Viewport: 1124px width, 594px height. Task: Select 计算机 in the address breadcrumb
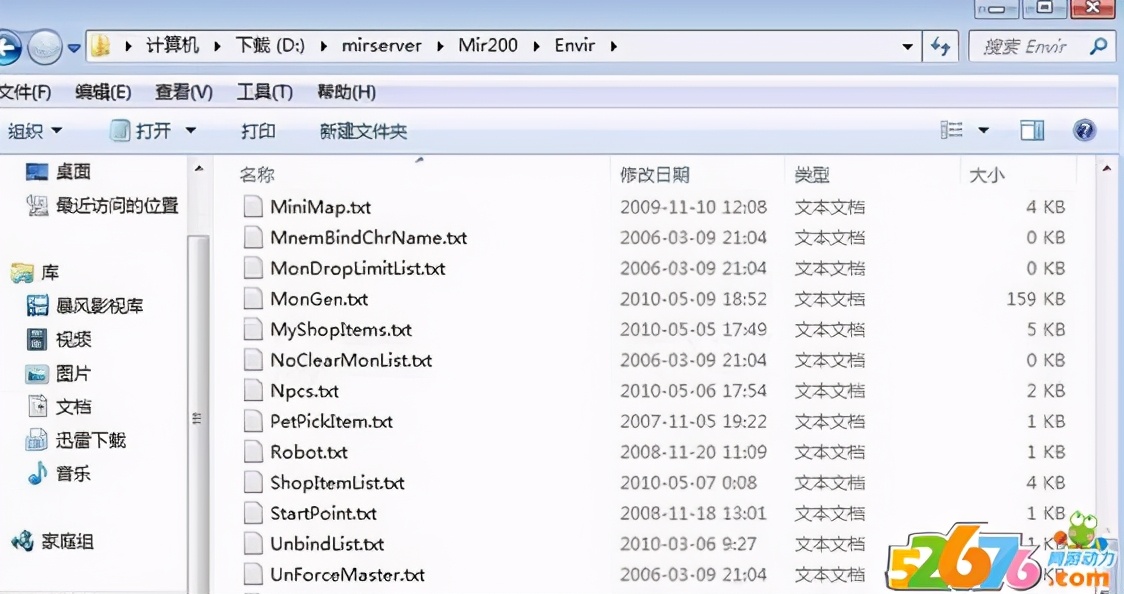coord(172,46)
